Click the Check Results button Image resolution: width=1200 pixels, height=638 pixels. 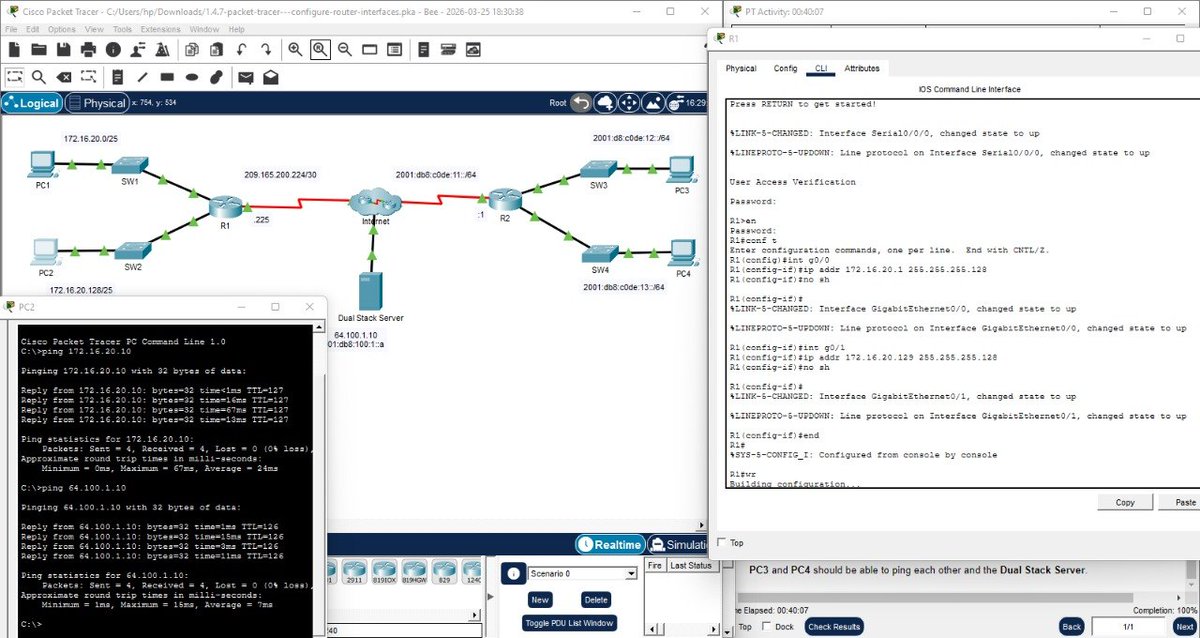[x=833, y=627]
